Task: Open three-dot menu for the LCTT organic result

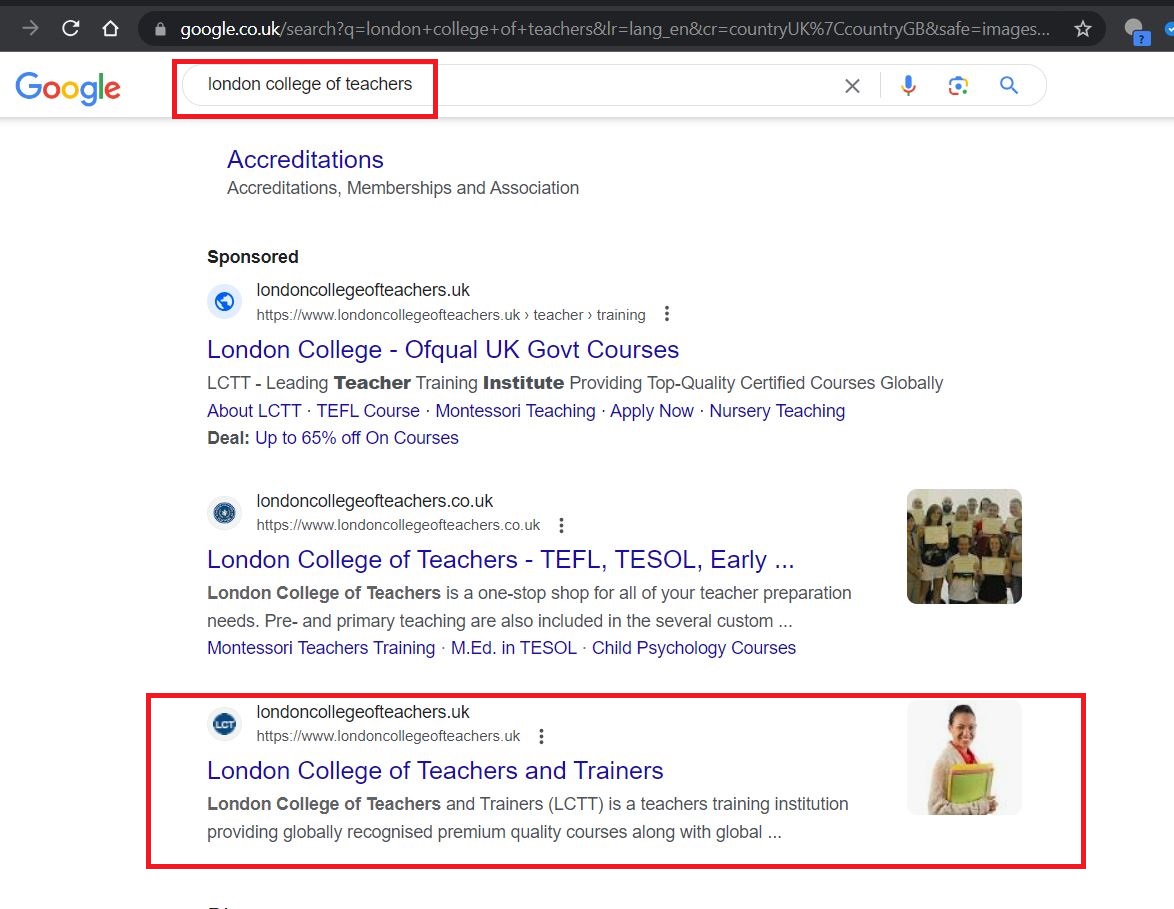Action: click(542, 736)
